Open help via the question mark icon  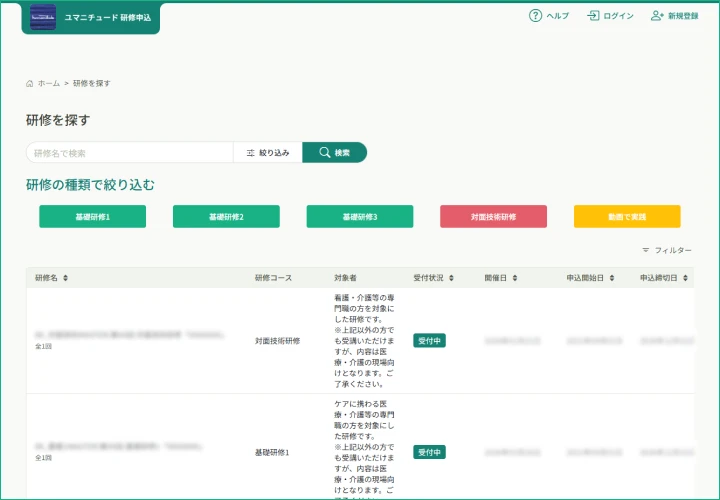(535, 16)
